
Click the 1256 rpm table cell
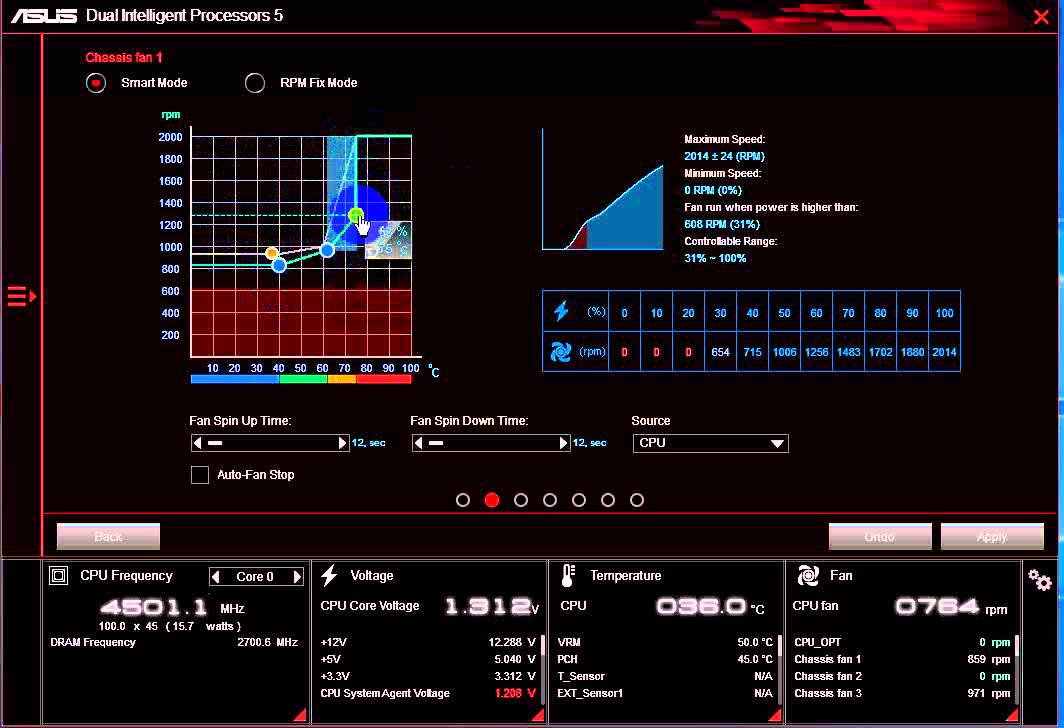[x=816, y=352]
